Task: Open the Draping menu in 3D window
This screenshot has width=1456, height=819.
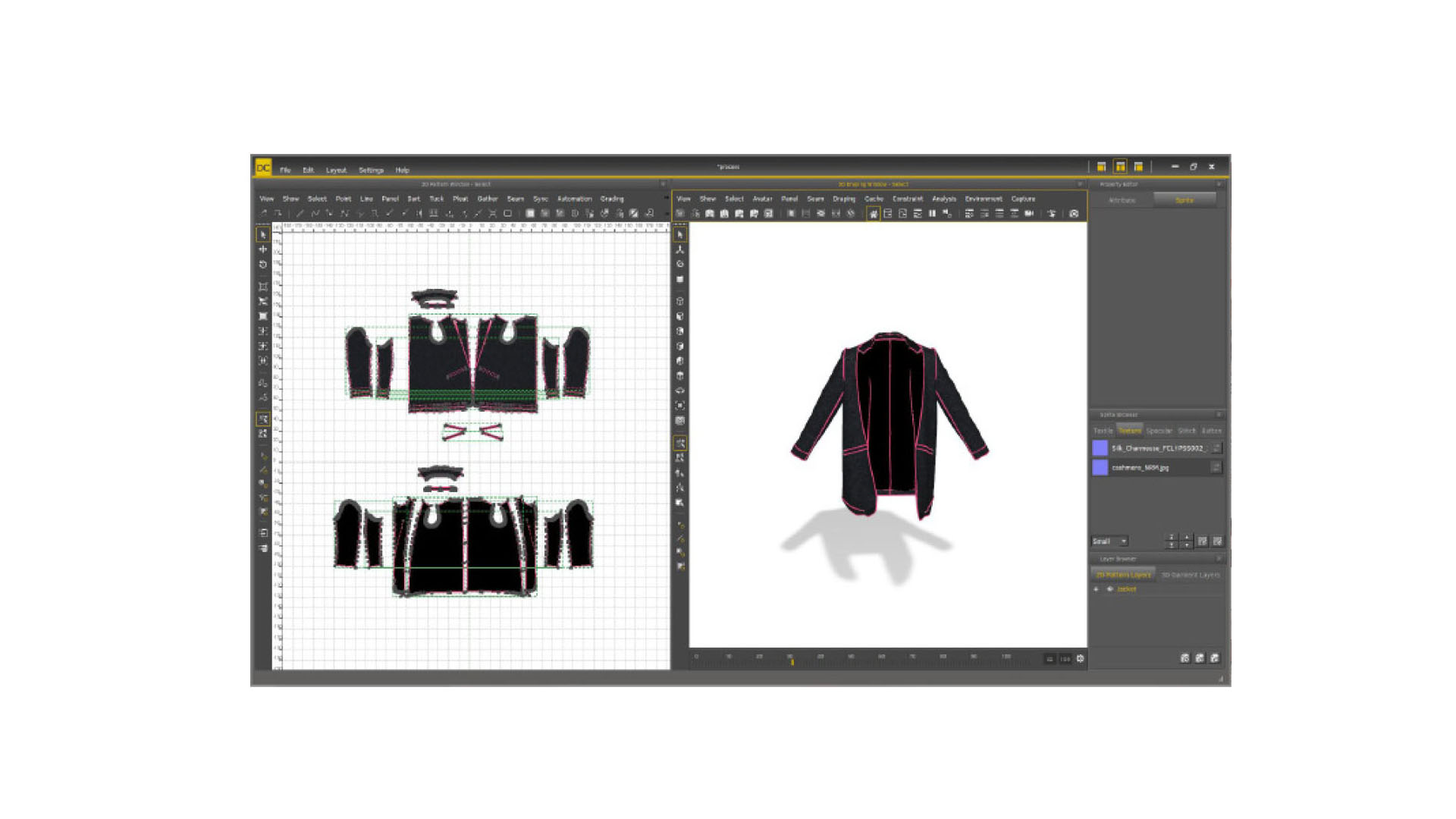Action: [x=844, y=198]
